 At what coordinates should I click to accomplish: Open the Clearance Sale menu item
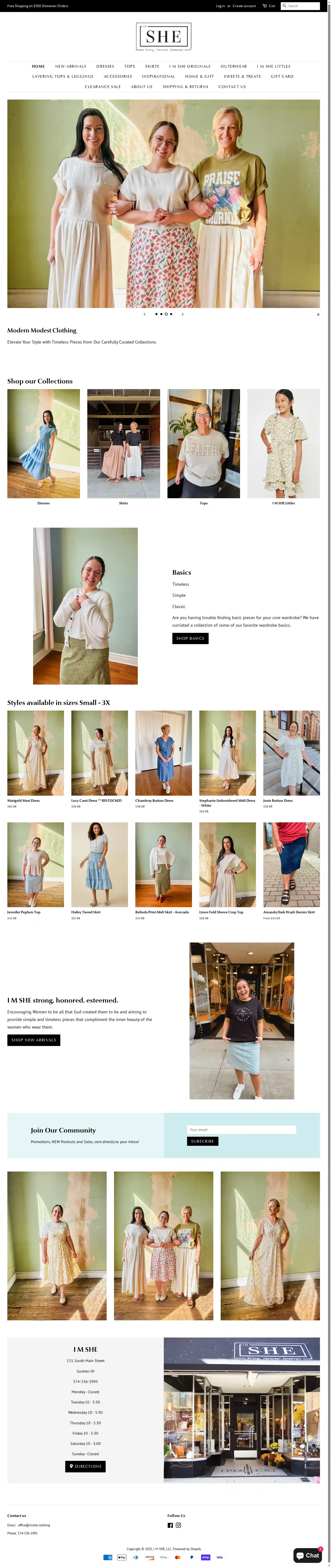pyautogui.click(x=103, y=87)
